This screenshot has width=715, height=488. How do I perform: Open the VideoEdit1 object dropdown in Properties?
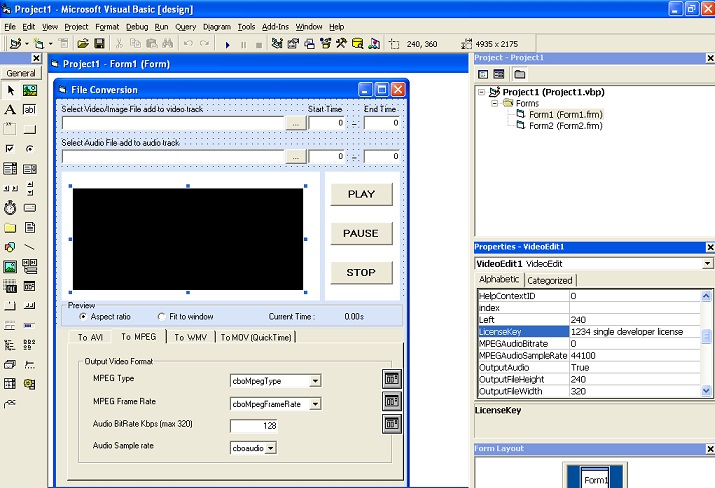(707, 264)
